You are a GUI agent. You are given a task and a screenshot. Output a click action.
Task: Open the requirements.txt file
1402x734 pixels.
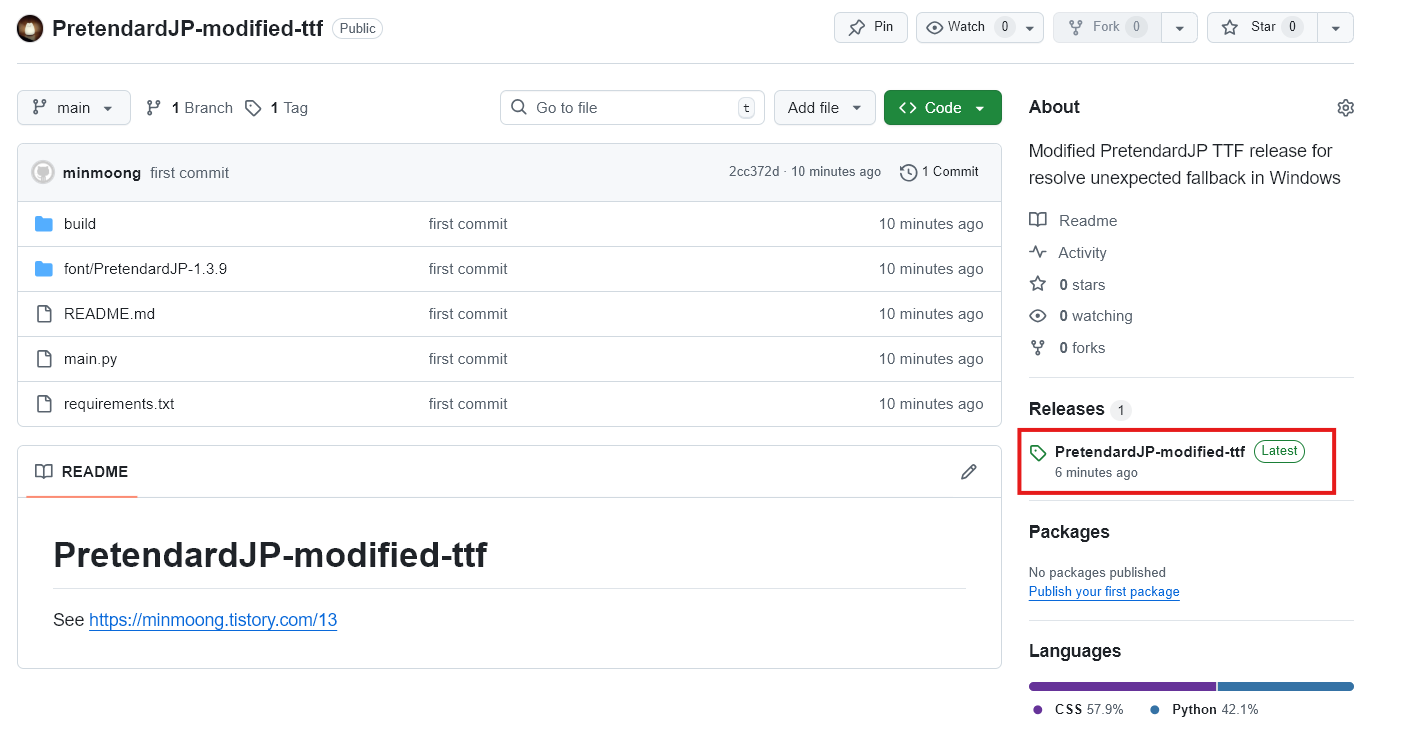point(119,404)
